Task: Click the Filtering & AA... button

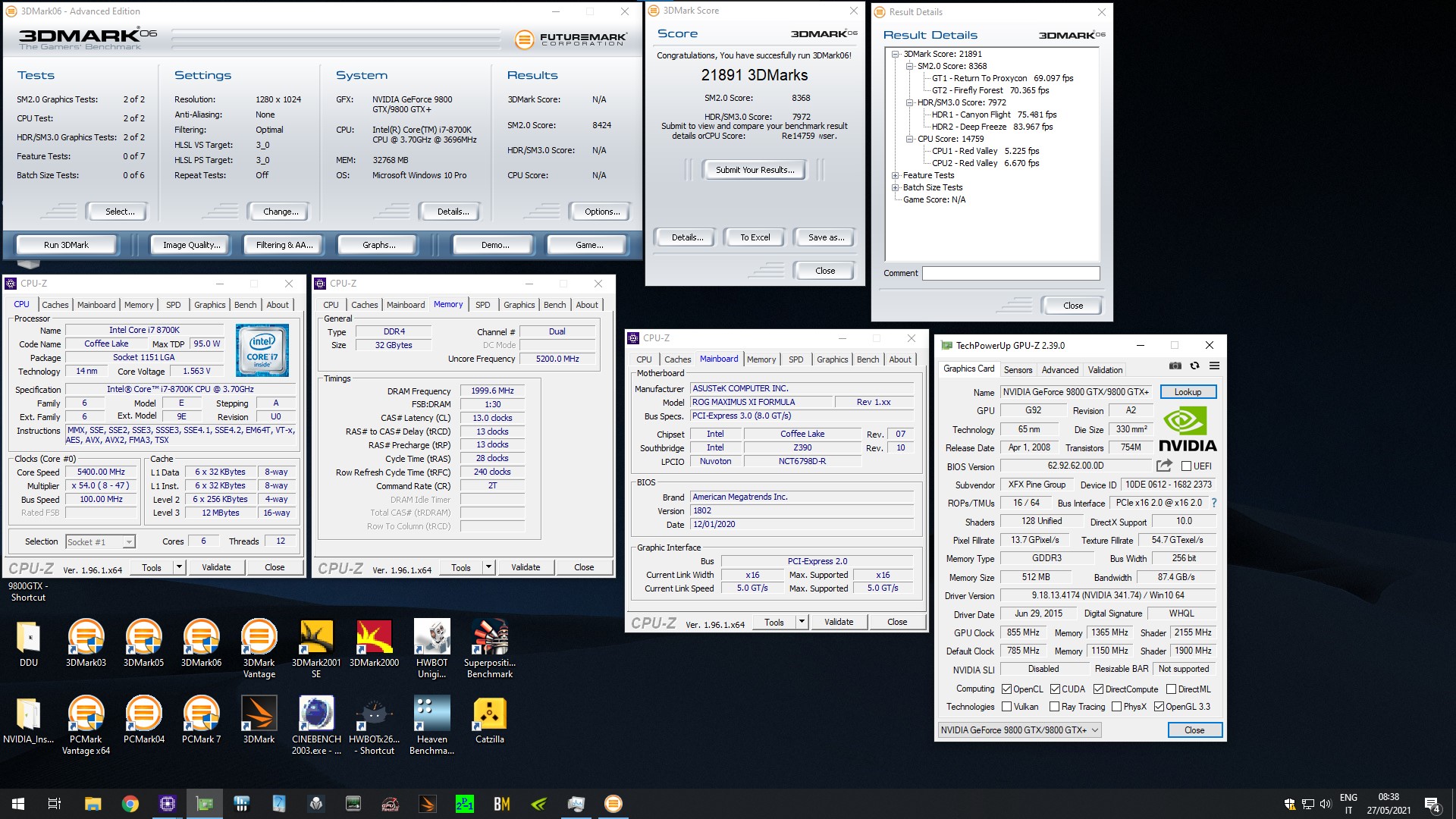Action: [x=284, y=245]
